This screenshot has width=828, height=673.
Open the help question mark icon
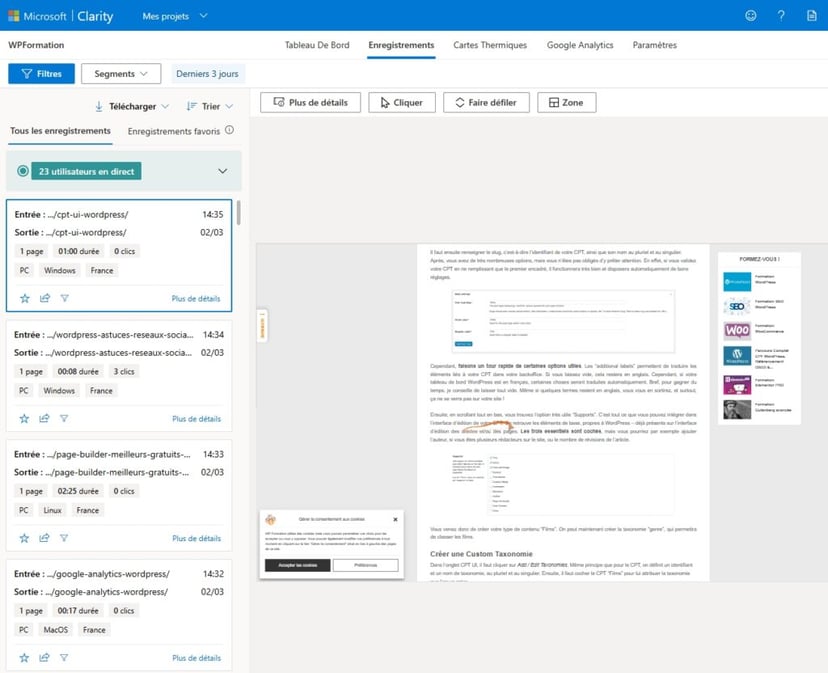[x=781, y=15]
